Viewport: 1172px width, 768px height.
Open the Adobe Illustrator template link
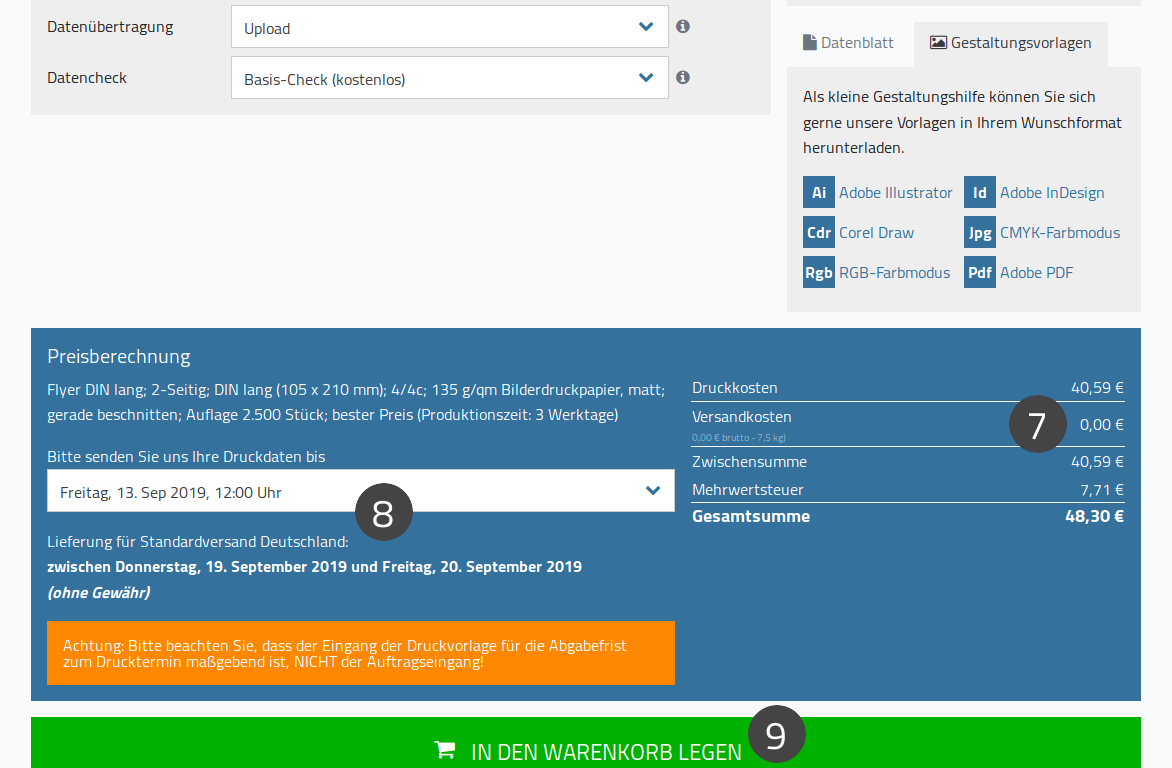coord(895,193)
